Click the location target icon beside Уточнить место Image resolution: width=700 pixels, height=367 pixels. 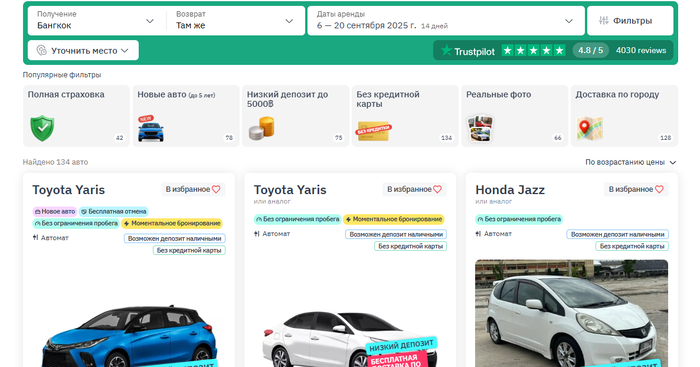point(42,50)
